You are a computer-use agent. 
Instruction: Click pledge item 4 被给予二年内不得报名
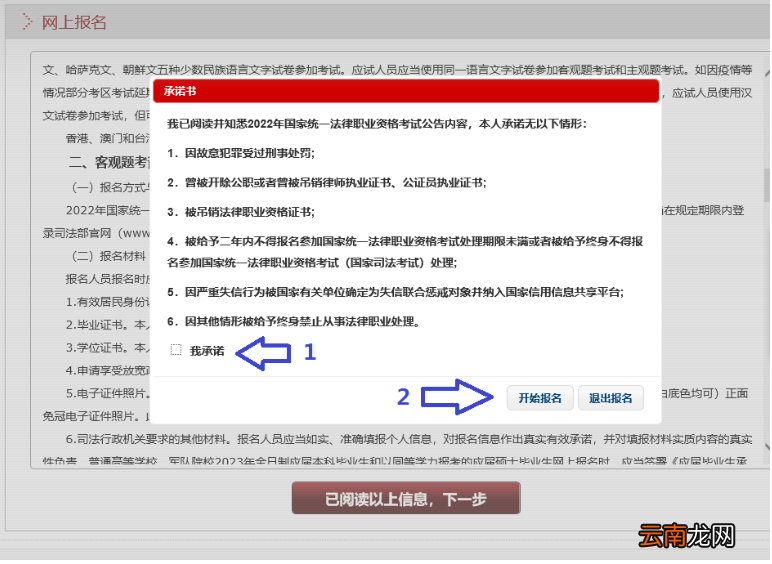pos(405,251)
